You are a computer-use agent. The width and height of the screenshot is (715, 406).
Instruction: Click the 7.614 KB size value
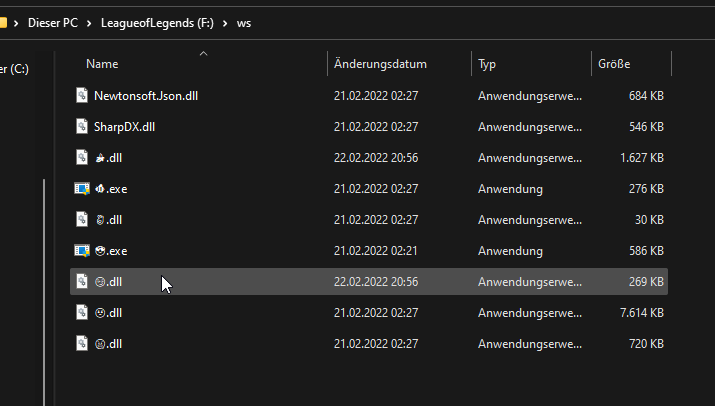pyautogui.click(x=642, y=313)
